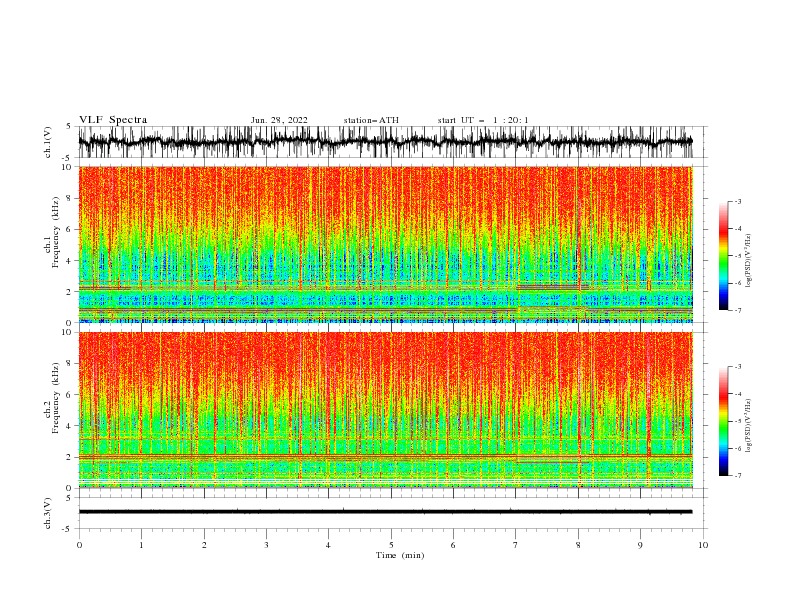Viewport: 792px width, 612px height.
Task: Click the ch.1 log(PSD) color bar label
Action: tap(749, 261)
